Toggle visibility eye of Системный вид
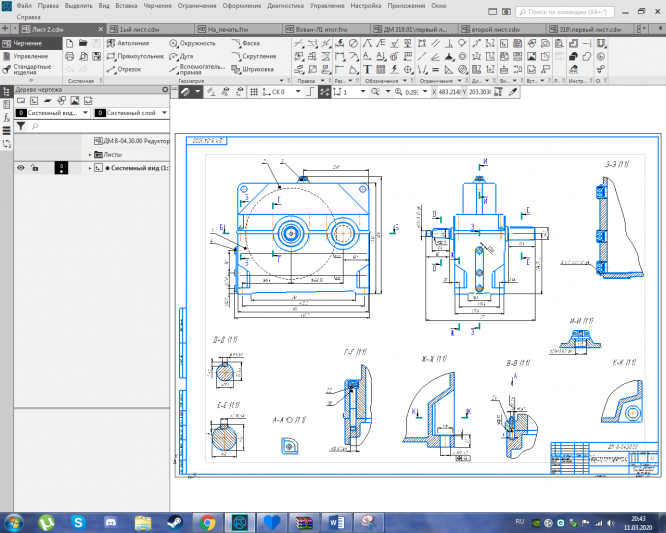 click(x=20, y=168)
